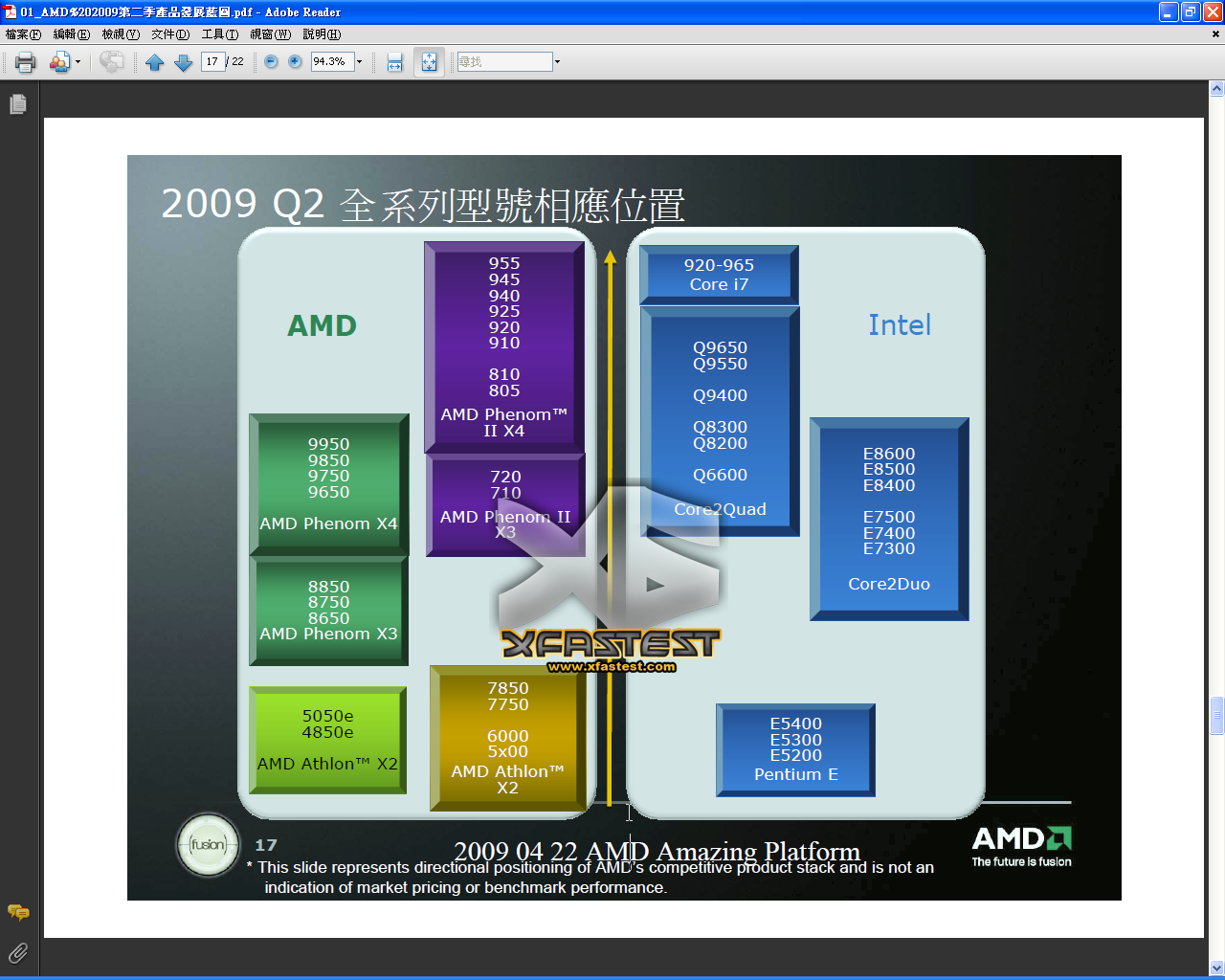Click the scrollbar down arrow

[1216, 969]
